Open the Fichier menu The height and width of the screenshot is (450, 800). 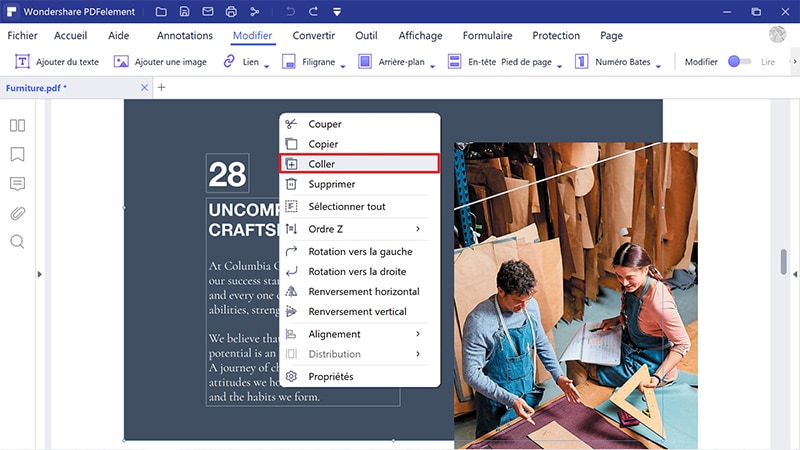pyautogui.click(x=22, y=35)
